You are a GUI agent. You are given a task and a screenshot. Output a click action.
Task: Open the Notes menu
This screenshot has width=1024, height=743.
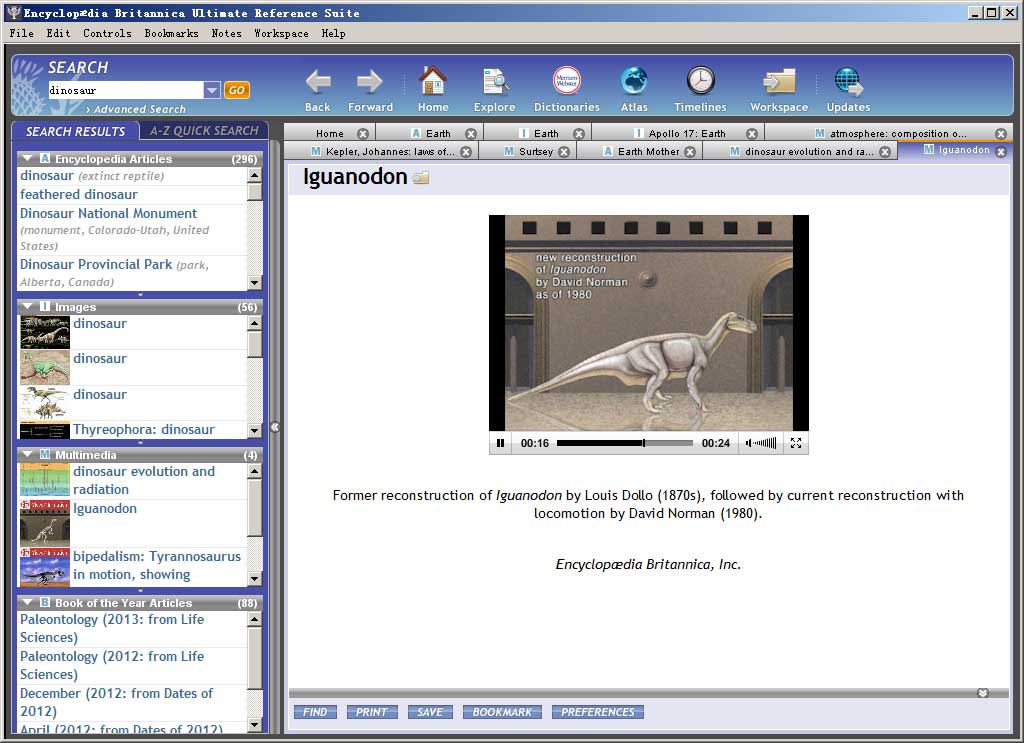point(226,33)
